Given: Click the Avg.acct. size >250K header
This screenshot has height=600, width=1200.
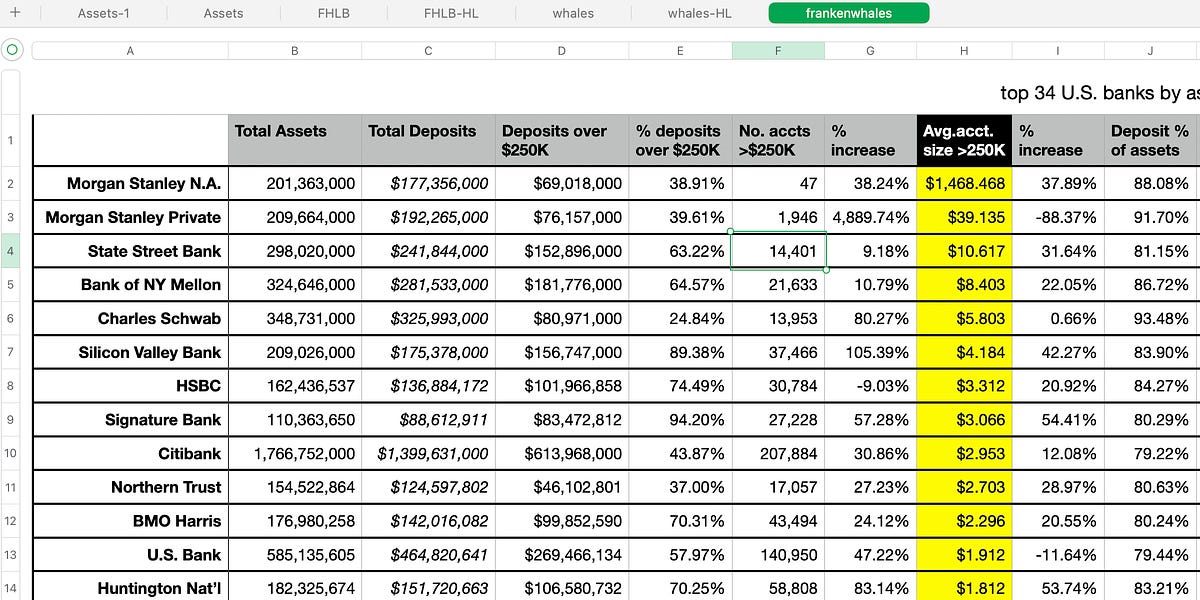Looking at the screenshot, I should pos(964,140).
